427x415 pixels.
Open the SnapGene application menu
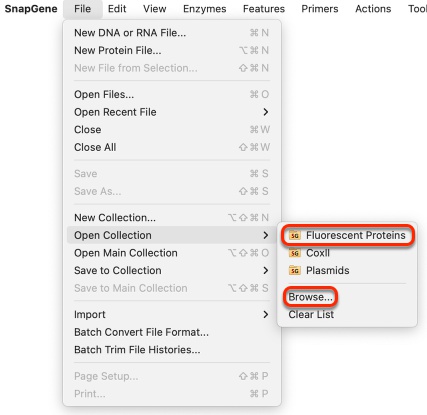tap(31, 9)
